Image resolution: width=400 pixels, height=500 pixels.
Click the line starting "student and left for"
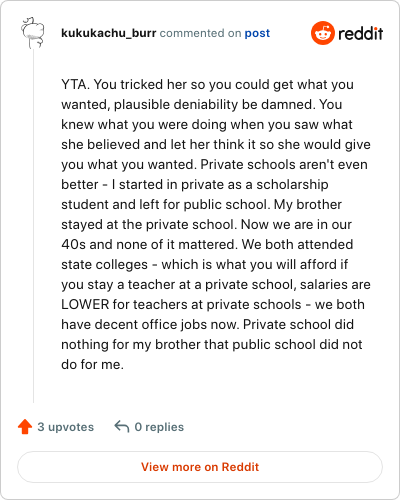[201, 205]
